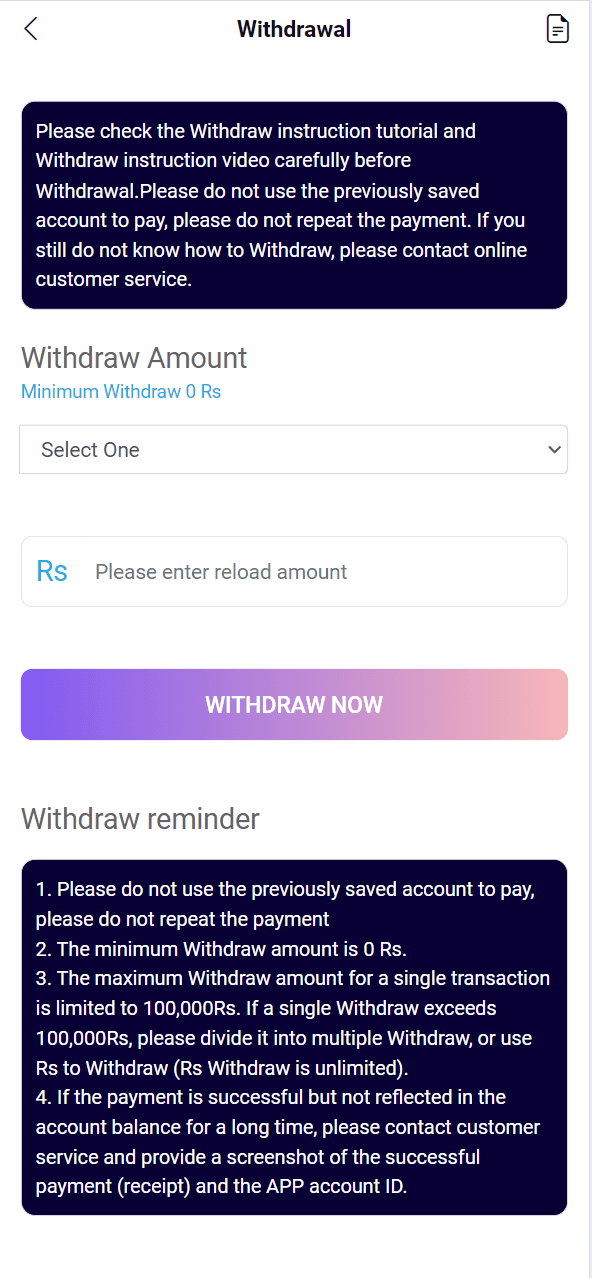The width and height of the screenshot is (592, 1278).
Task: Click the Withdraw reminder heading
Action: 140,819
